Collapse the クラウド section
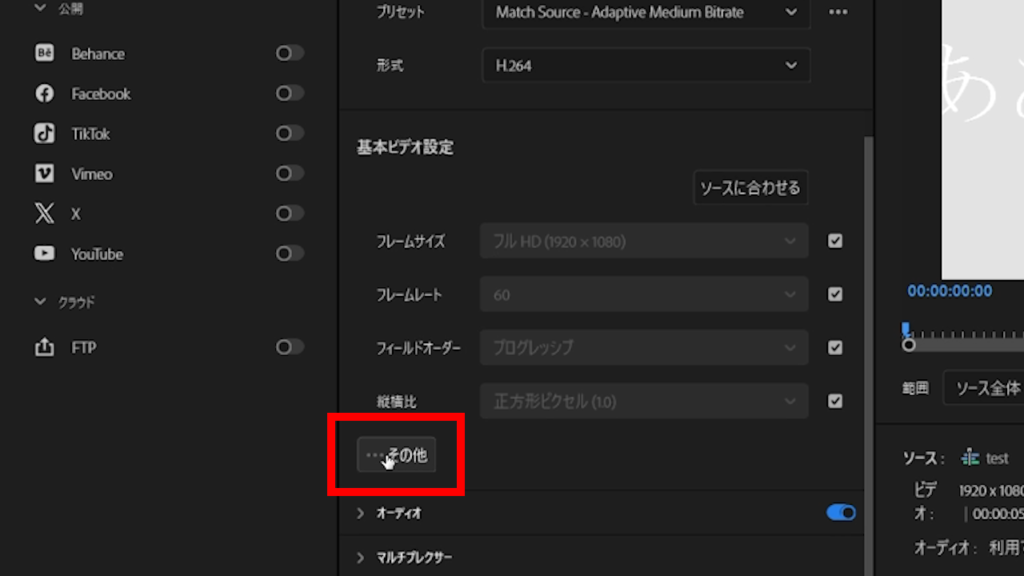 (40, 302)
